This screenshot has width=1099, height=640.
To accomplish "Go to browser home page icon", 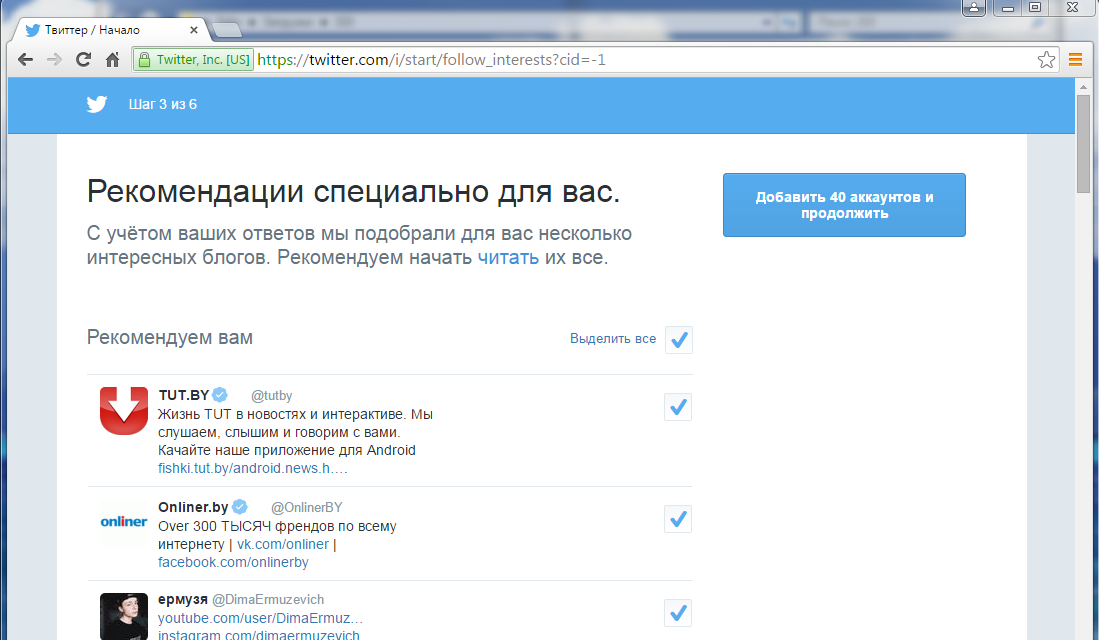I will pos(113,60).
